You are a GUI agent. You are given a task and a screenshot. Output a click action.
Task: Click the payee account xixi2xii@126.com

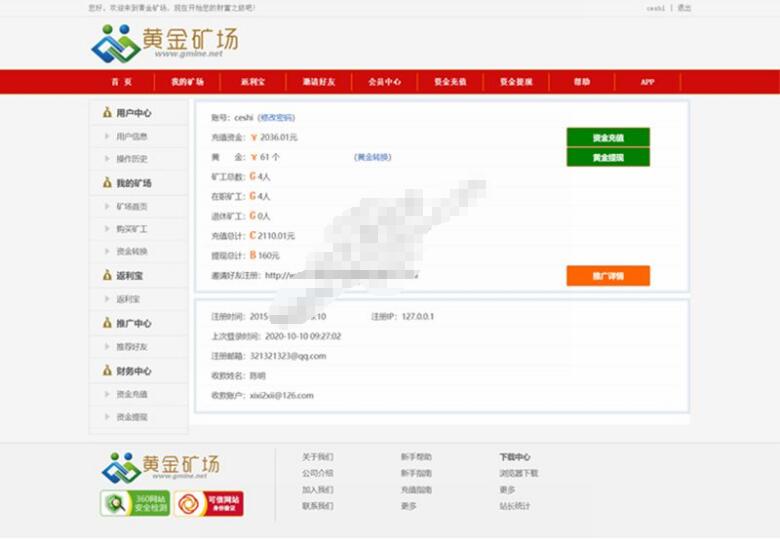point(282,395)
